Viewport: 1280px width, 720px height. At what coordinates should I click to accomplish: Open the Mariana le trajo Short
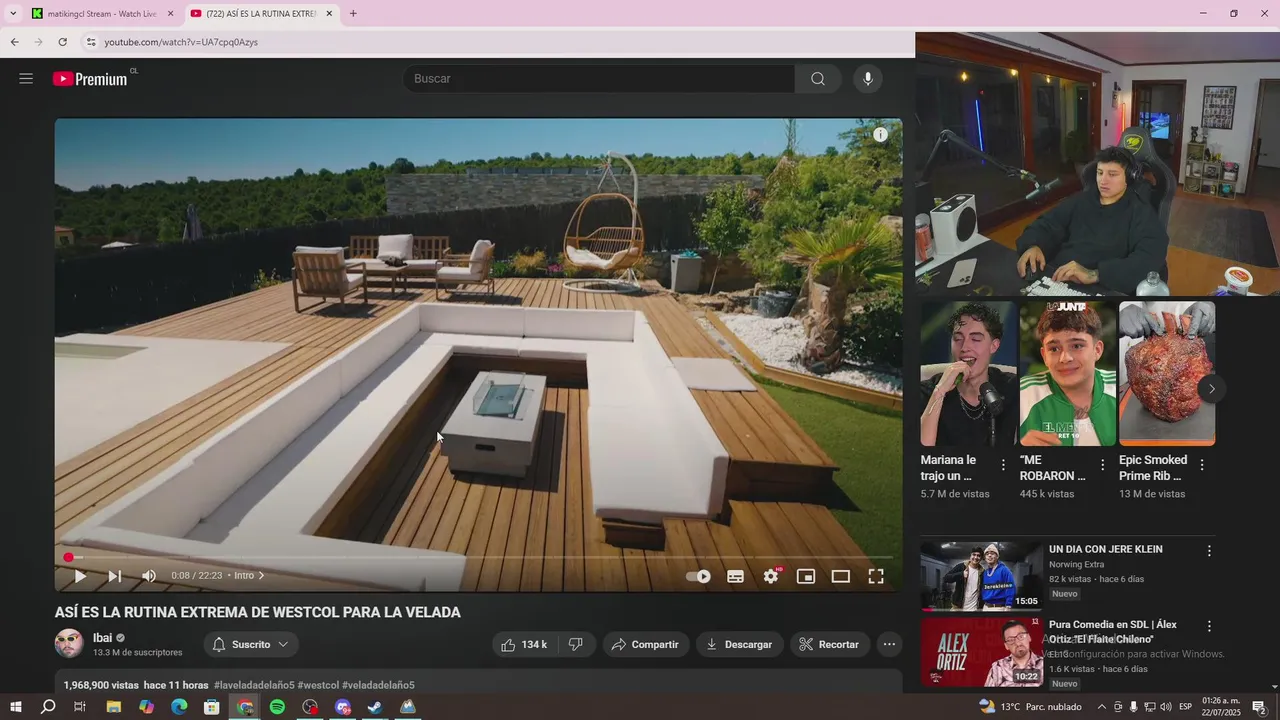(968, 374)
